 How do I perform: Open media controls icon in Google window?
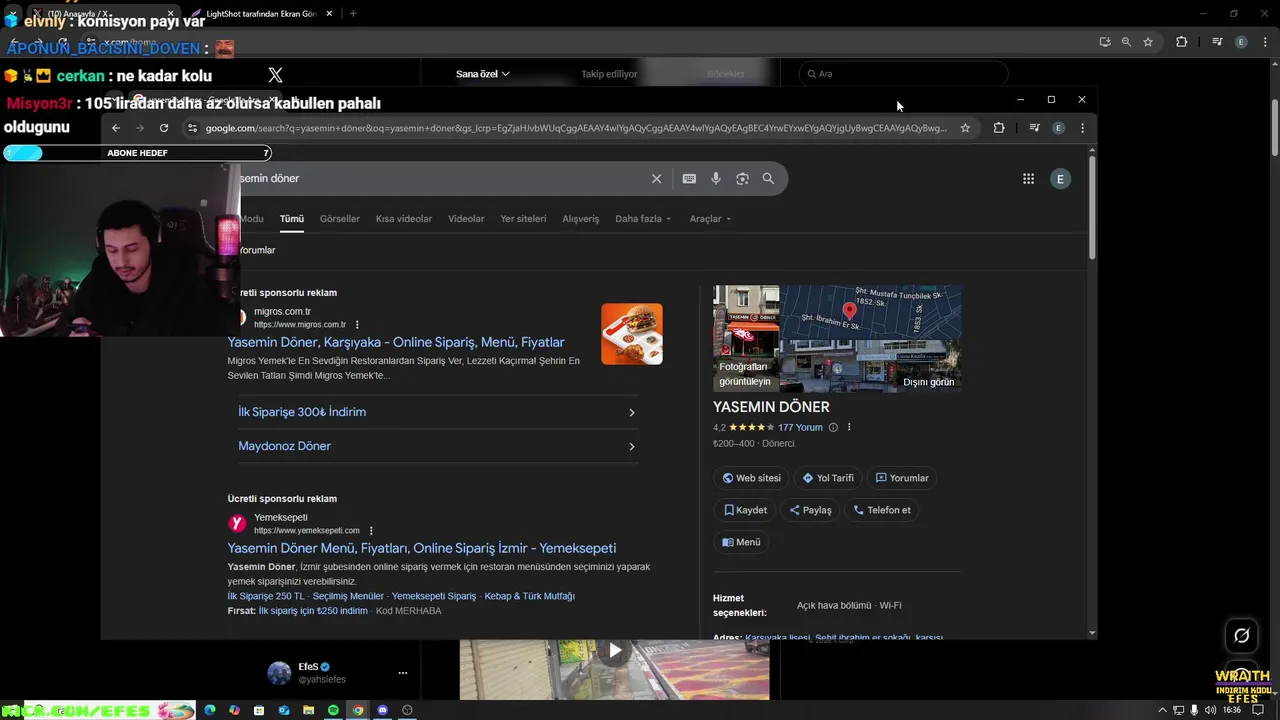point(1034,128)
